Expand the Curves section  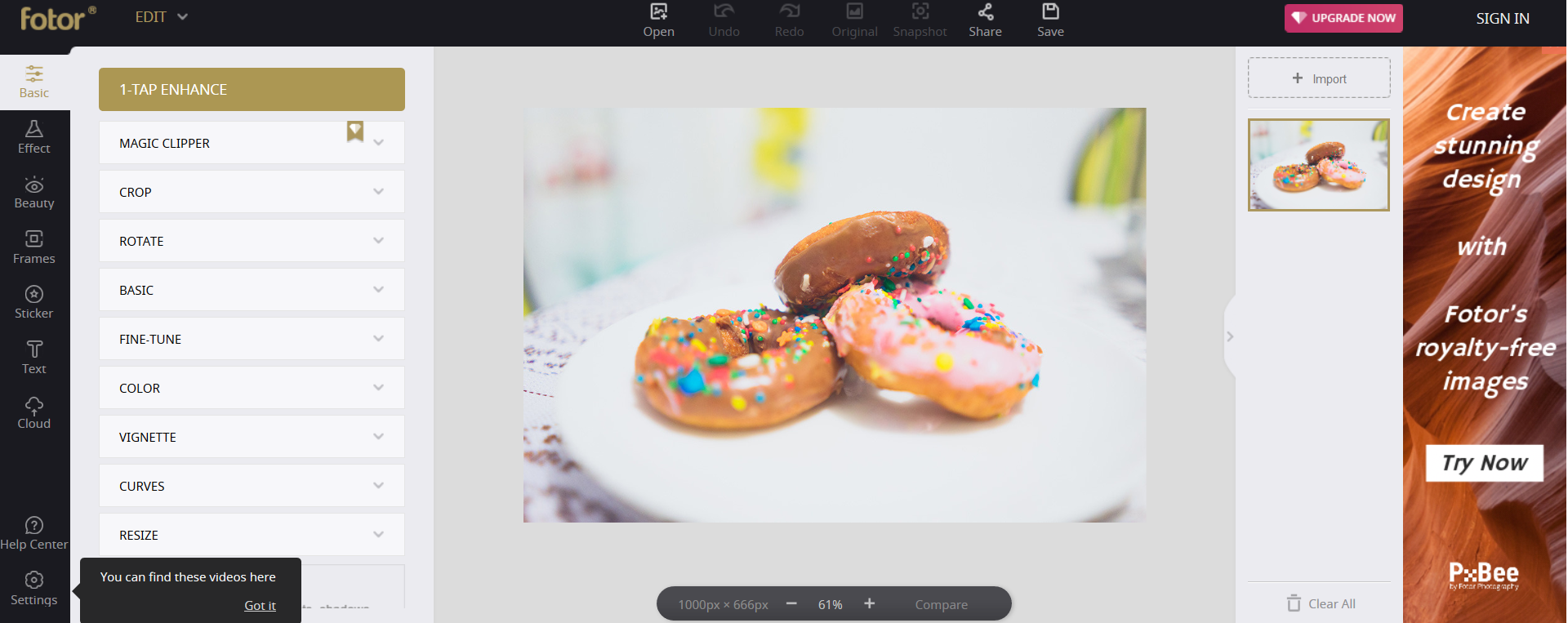point(252,486)
